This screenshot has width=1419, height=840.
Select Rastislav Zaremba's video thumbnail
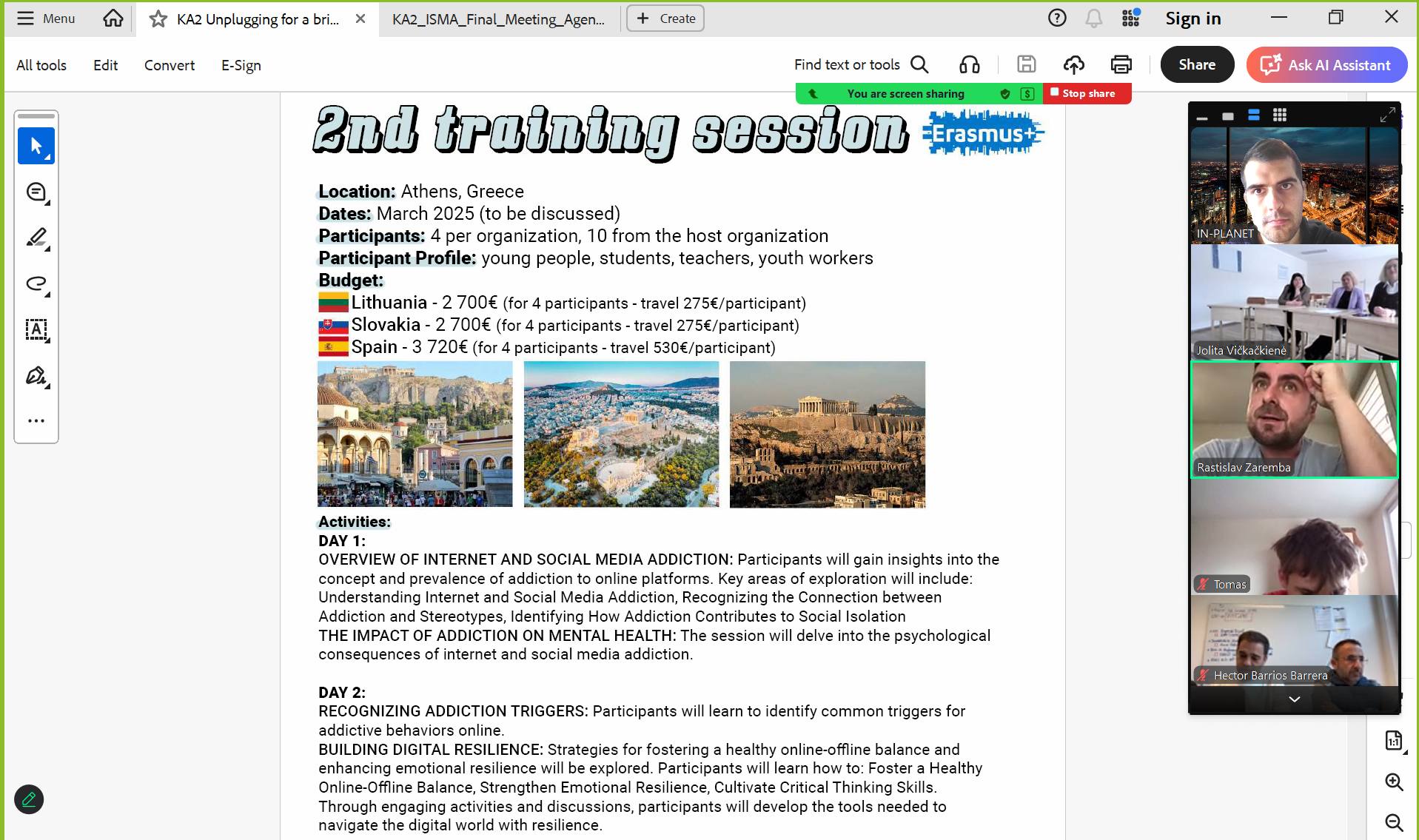click(x=1294, y=420)
